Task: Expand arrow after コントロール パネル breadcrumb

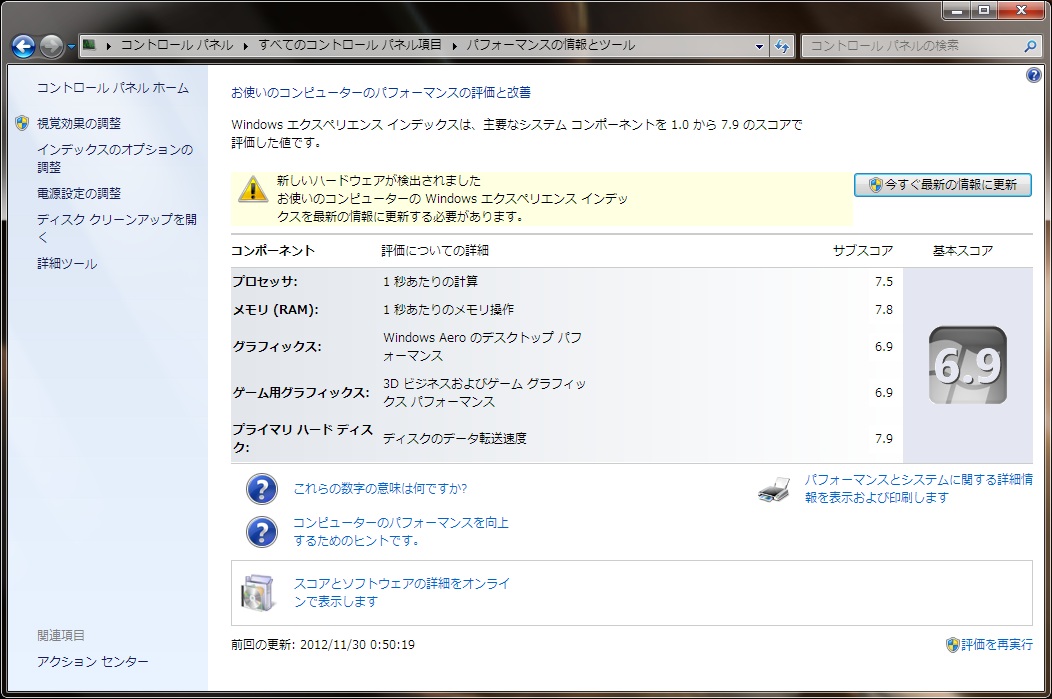Action: [246, 46]
